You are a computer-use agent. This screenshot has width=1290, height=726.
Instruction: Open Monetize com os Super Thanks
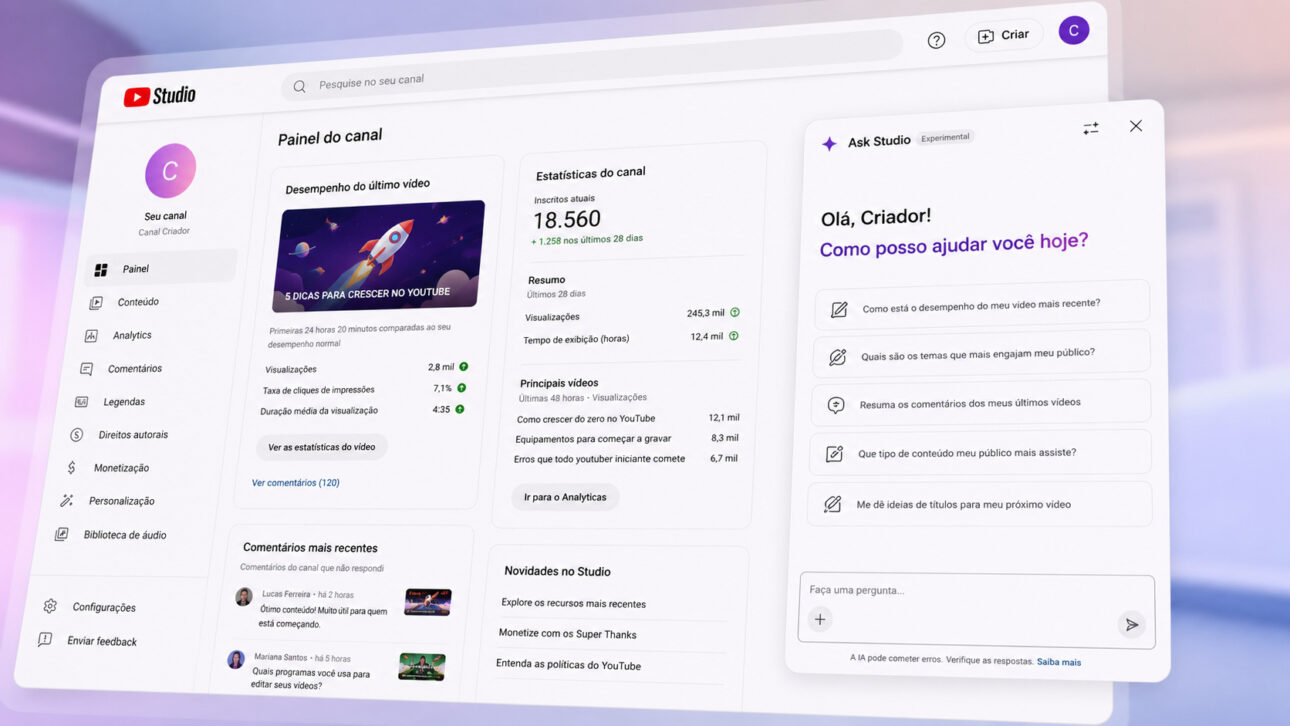[567, 634]
